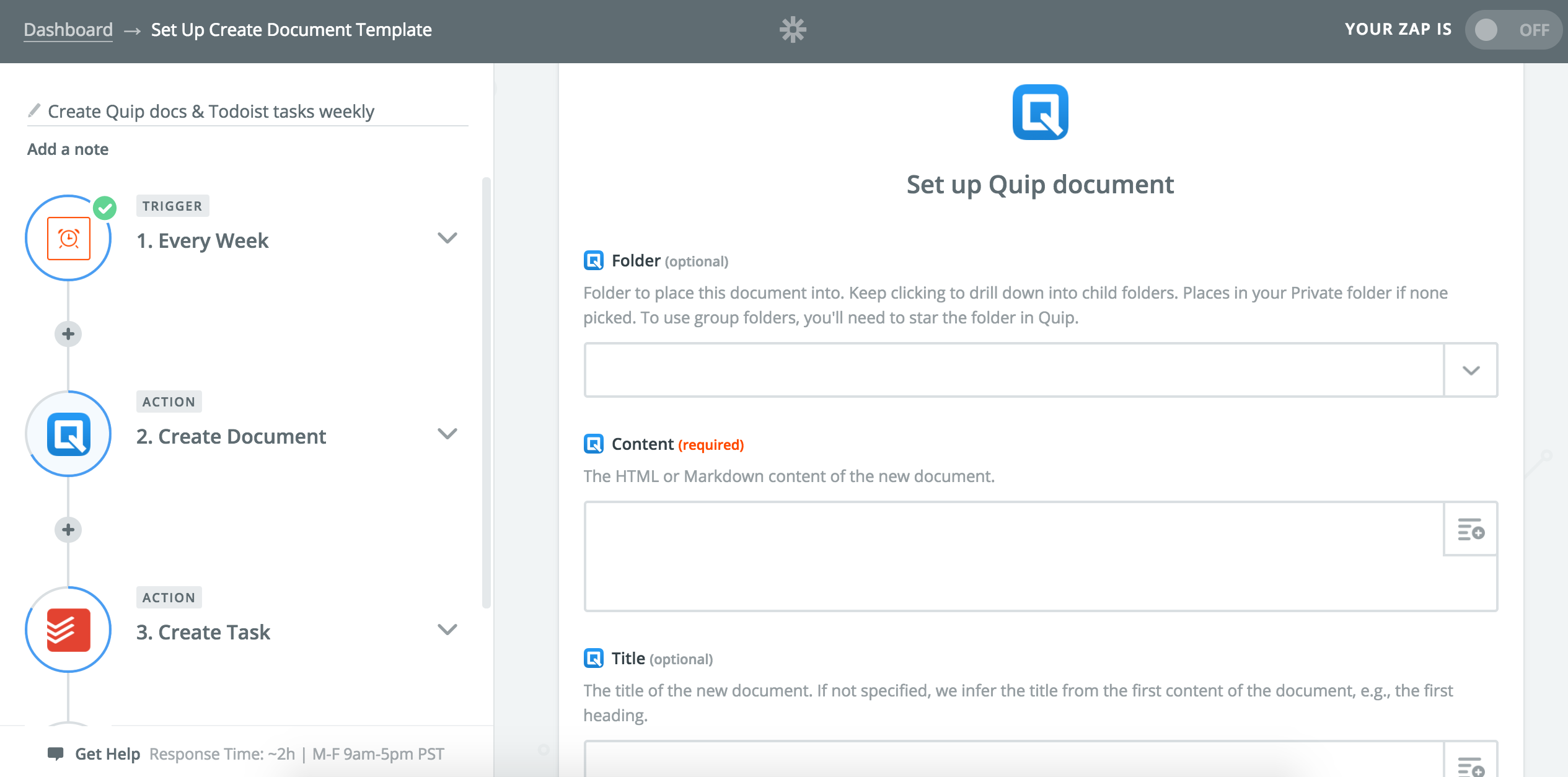Click the ACTION badge above Create Document

tap(169, 402)
